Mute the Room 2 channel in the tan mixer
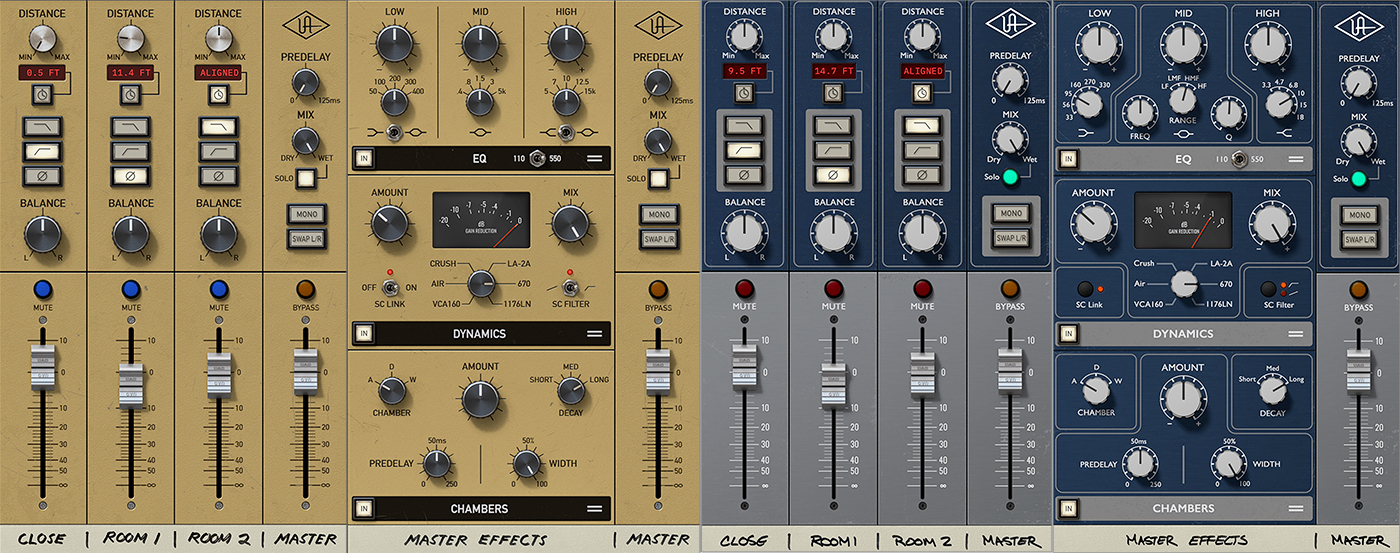This screenshot has width=1400, height=553. [219, 289]
